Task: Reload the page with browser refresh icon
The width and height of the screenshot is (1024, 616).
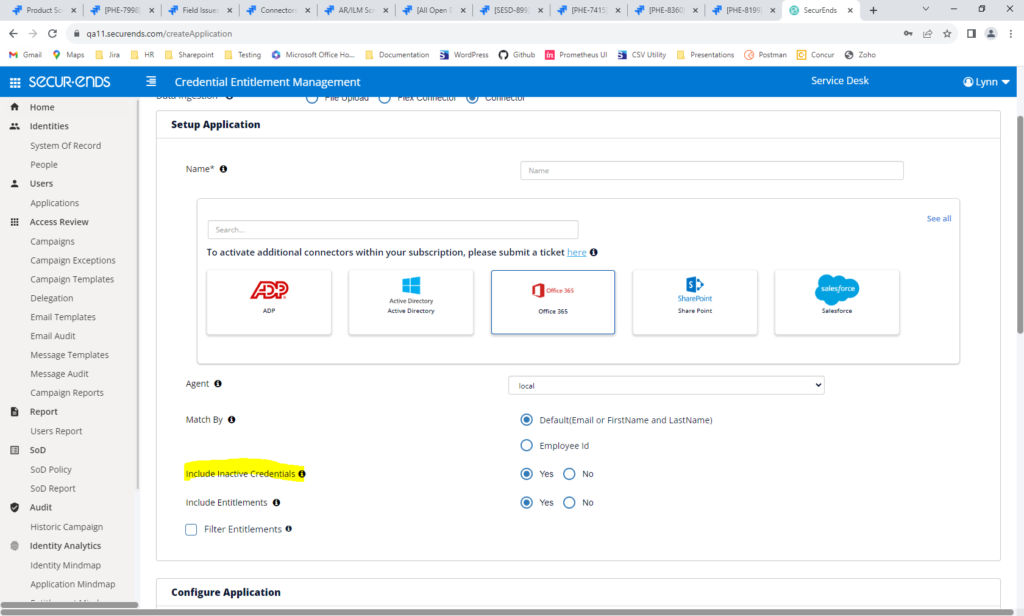Action: 52,33
